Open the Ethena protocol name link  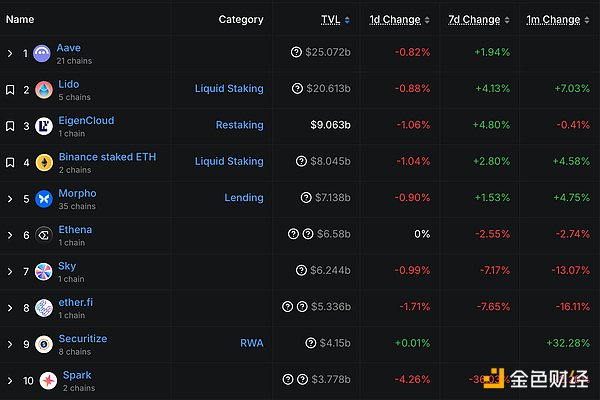pyautogui.click(x=76, y=229)
